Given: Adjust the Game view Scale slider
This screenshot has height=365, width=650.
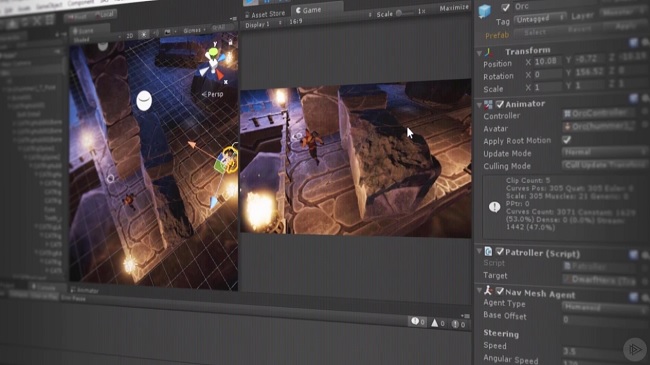Looking at the screenshot, I should click(405, 13).
